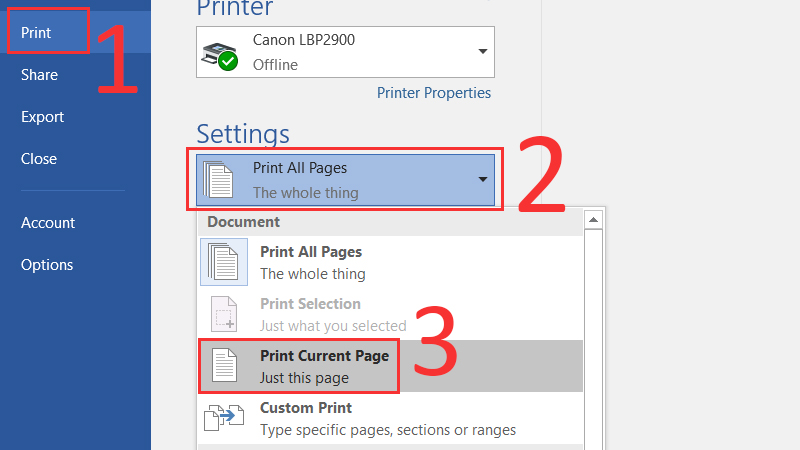Click the Custom Print pages icon

224,418
